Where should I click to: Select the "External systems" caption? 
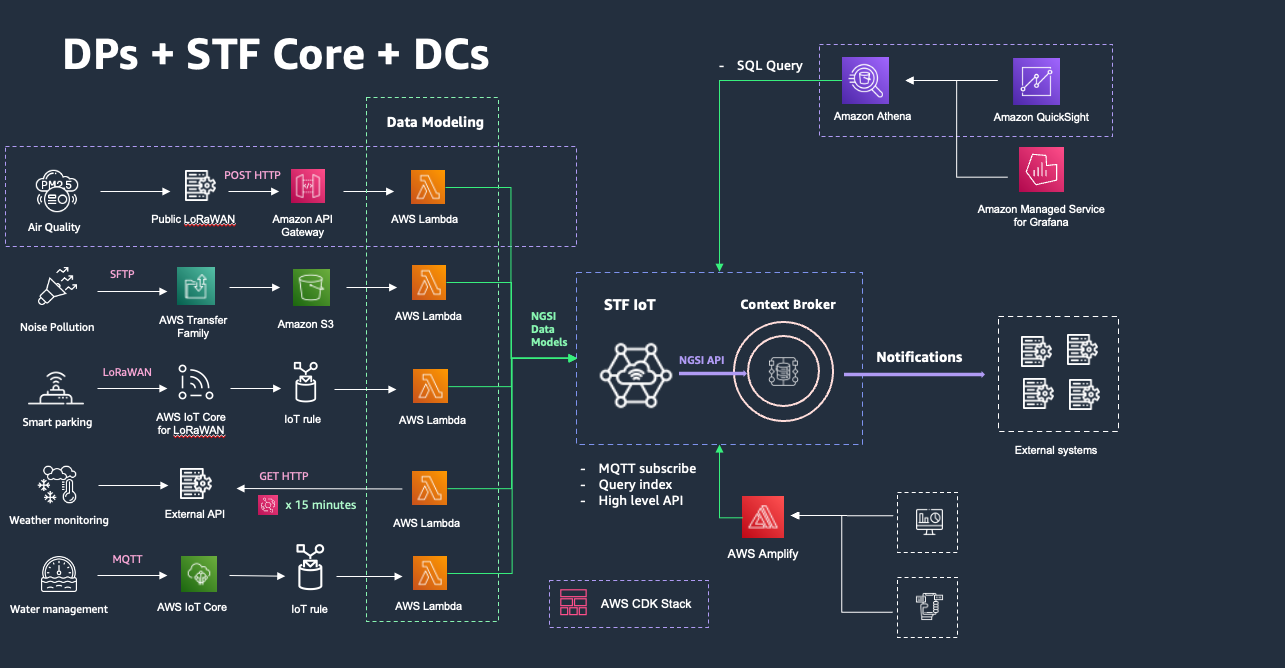1056,450
